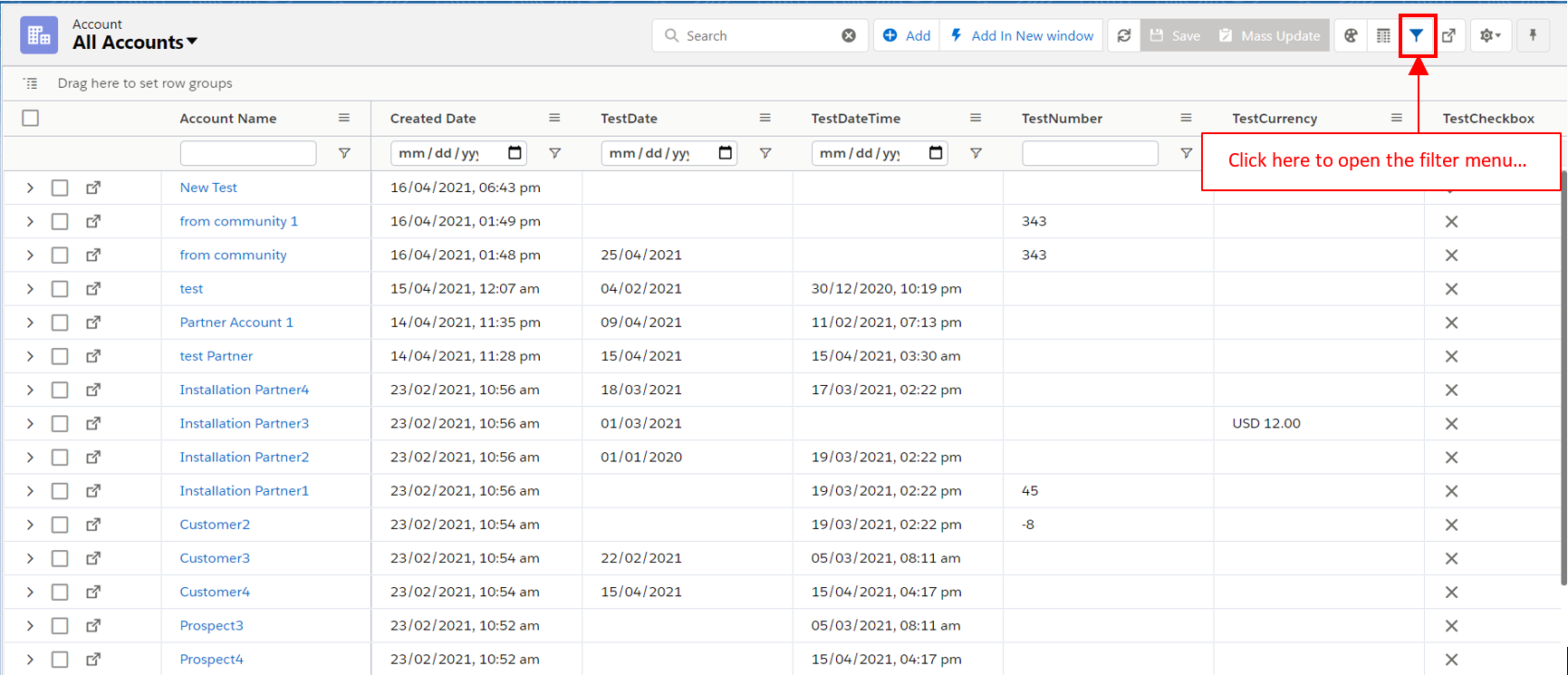The height and width of the screenshot is (675, 1568).
Task: Select the checkbox for Customer2 row
Action: [x=60, y=525]
